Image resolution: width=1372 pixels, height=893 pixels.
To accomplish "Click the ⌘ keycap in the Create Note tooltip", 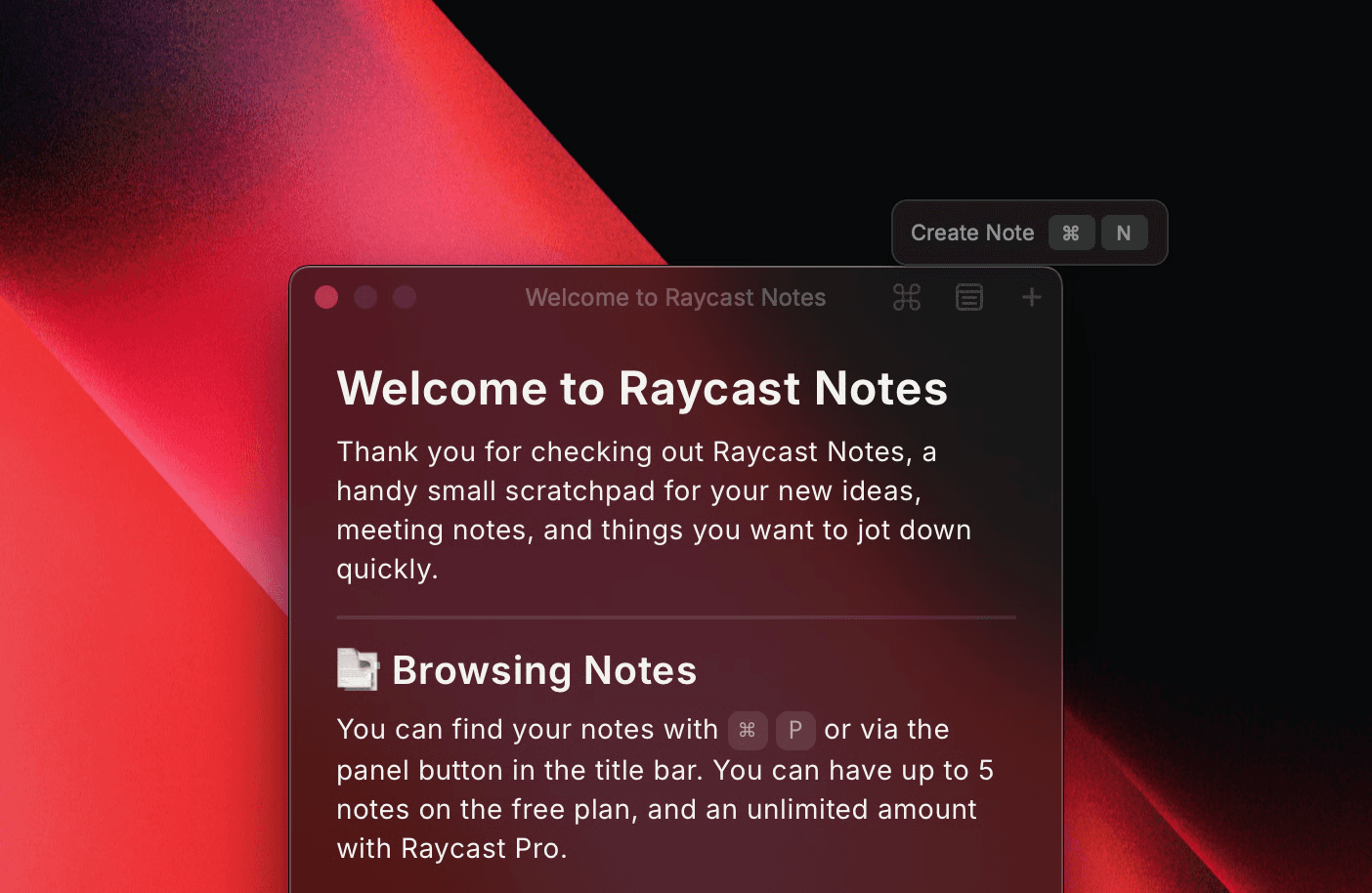I will pos(1071,233).
